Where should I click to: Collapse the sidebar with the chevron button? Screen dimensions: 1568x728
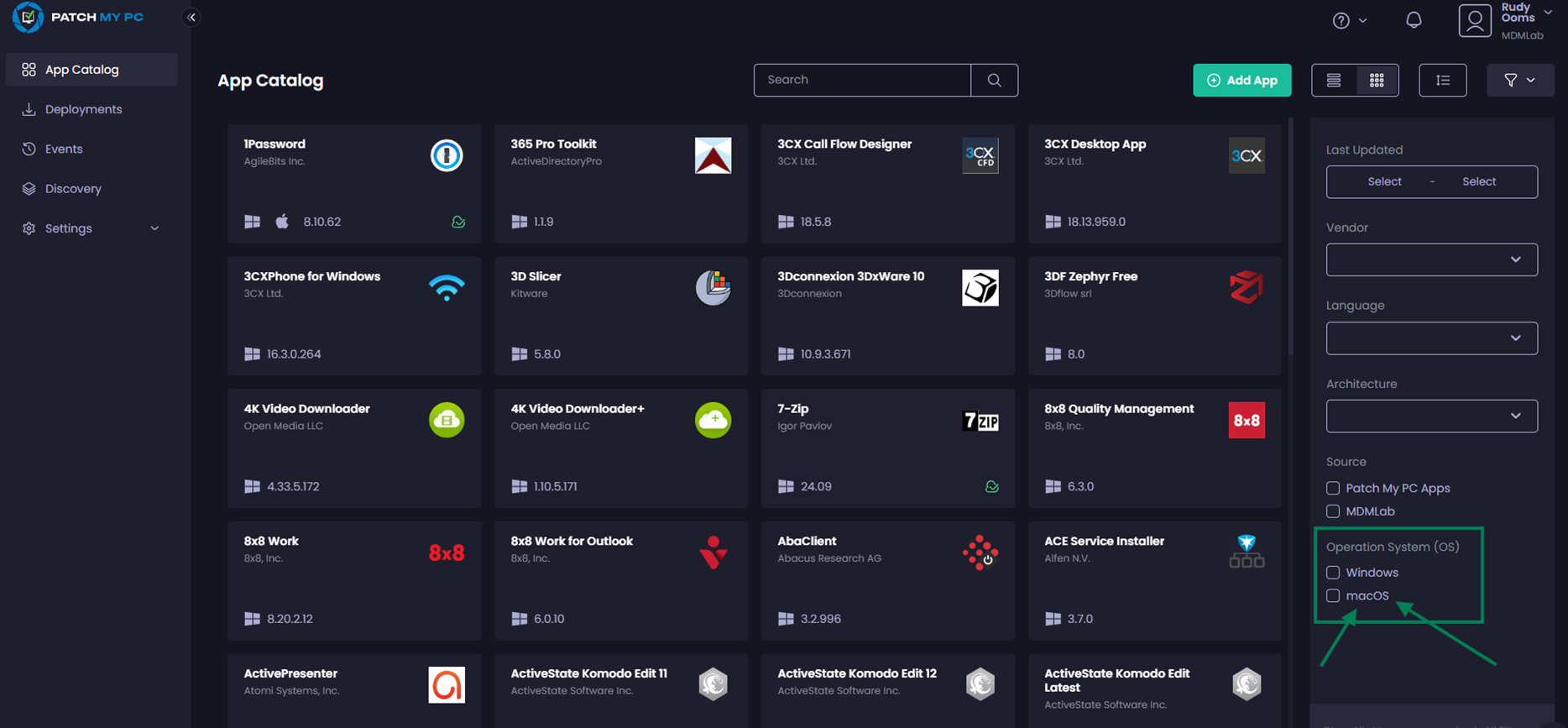coord(191,17)
